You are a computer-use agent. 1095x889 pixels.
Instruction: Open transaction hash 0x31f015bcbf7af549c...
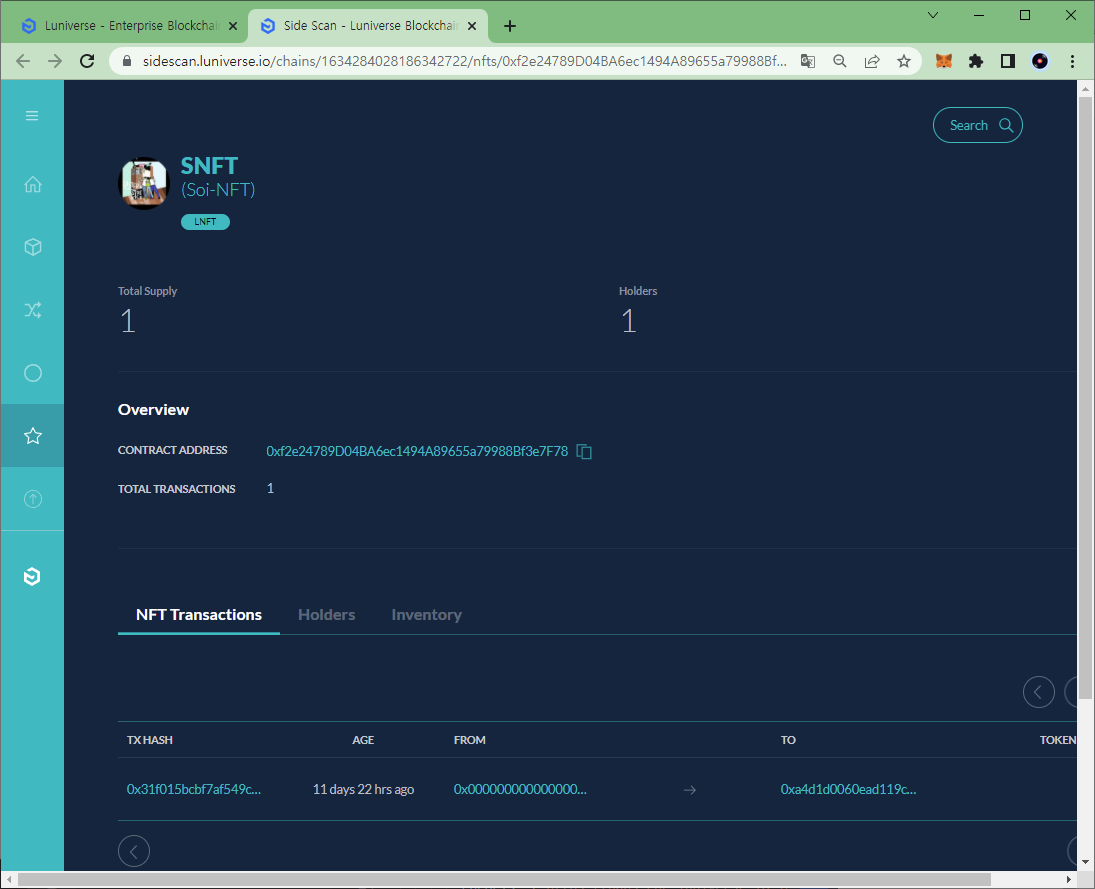(194, 789)
